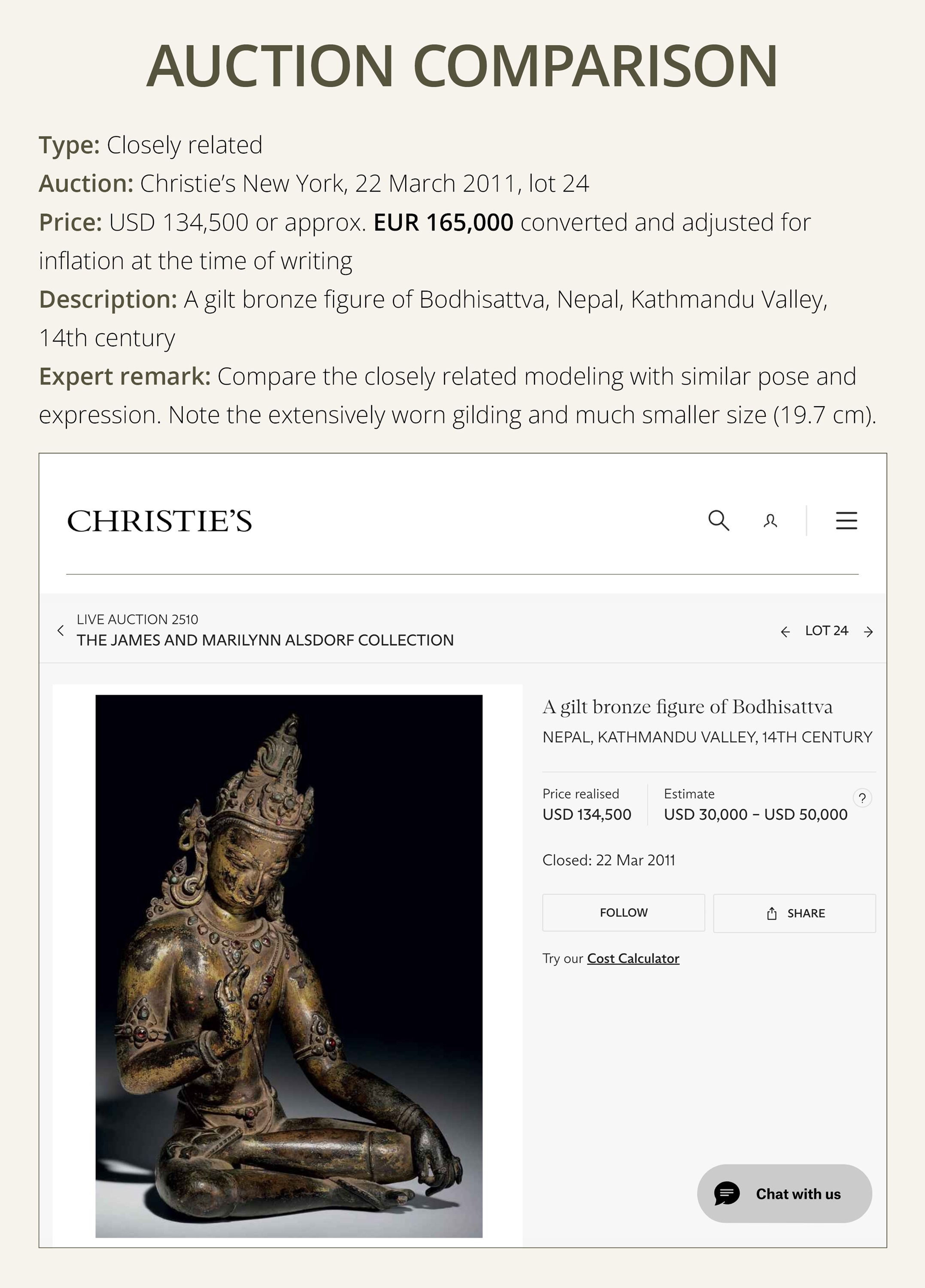This screenshot has width=925, height=1288.
Task: Click the search magnifier icon
Action: (718, 520)
